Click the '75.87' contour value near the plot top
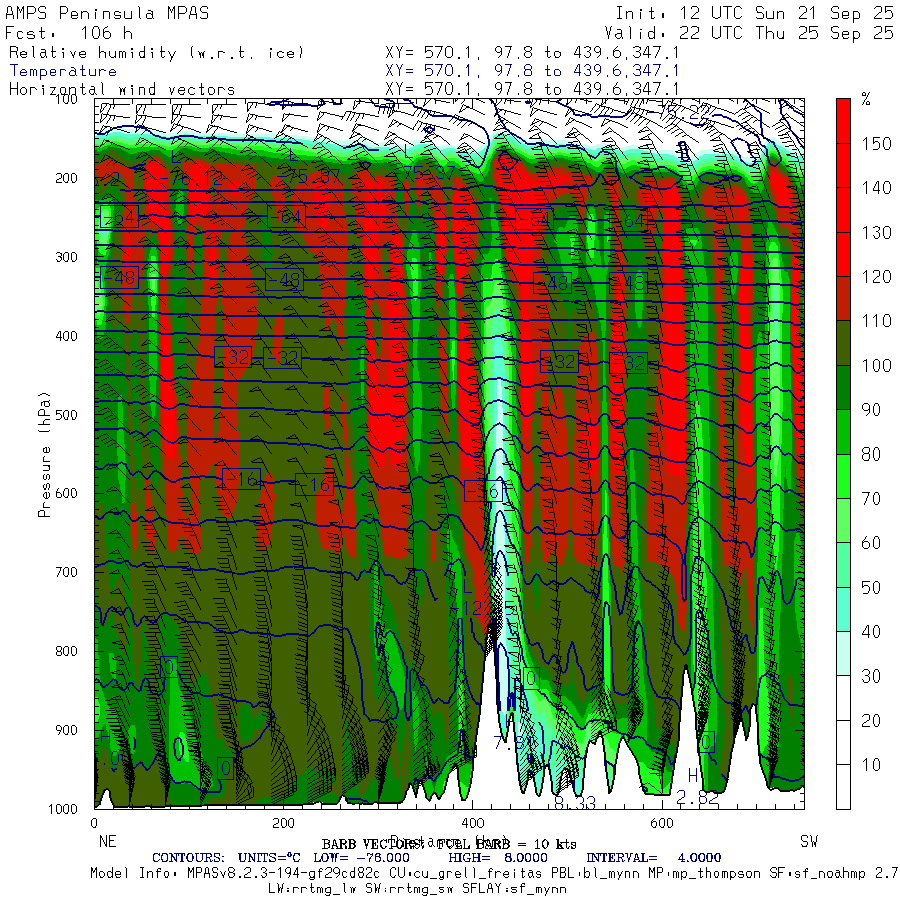Image resolution: width=900 pixels, height=900 pixels. [x=314, y=176]
